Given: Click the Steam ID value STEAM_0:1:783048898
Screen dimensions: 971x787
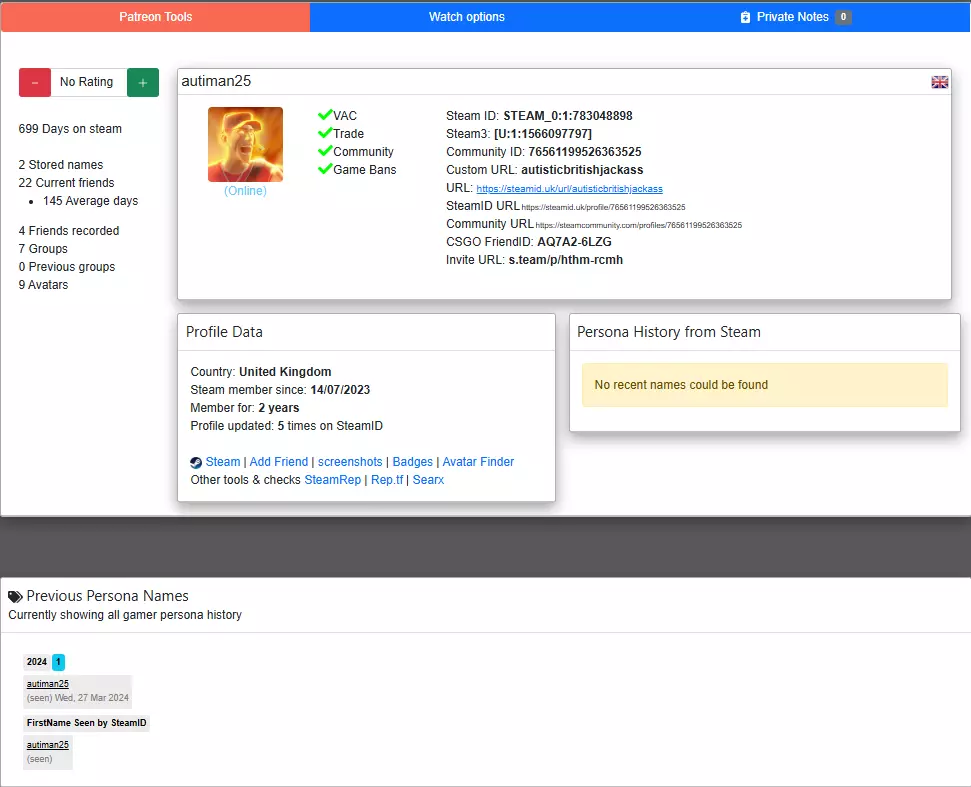Looking at the screenshot, I should click(568, 116).
